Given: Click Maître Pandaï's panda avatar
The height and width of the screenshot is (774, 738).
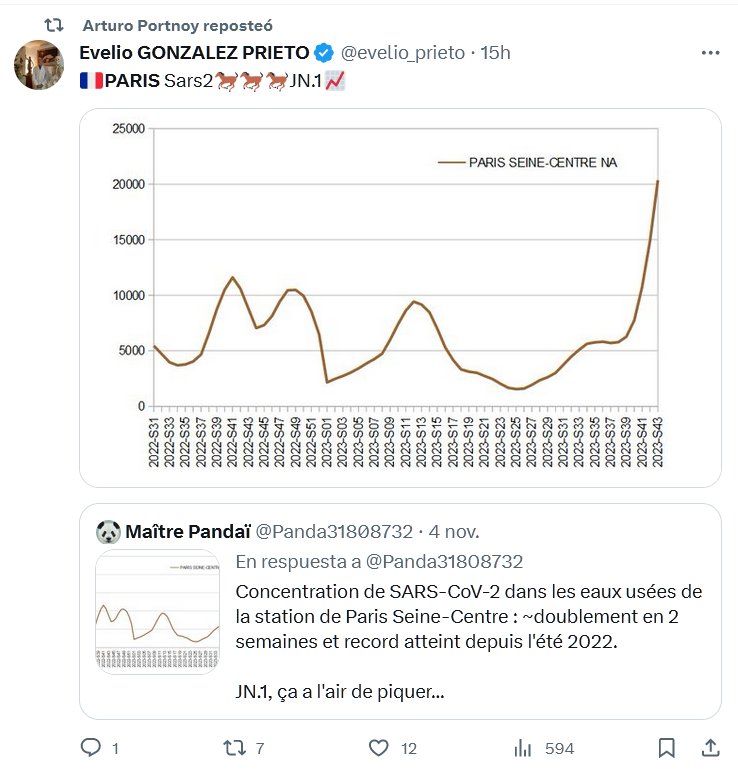Looking at the screenshot, I should click(108, 530).
